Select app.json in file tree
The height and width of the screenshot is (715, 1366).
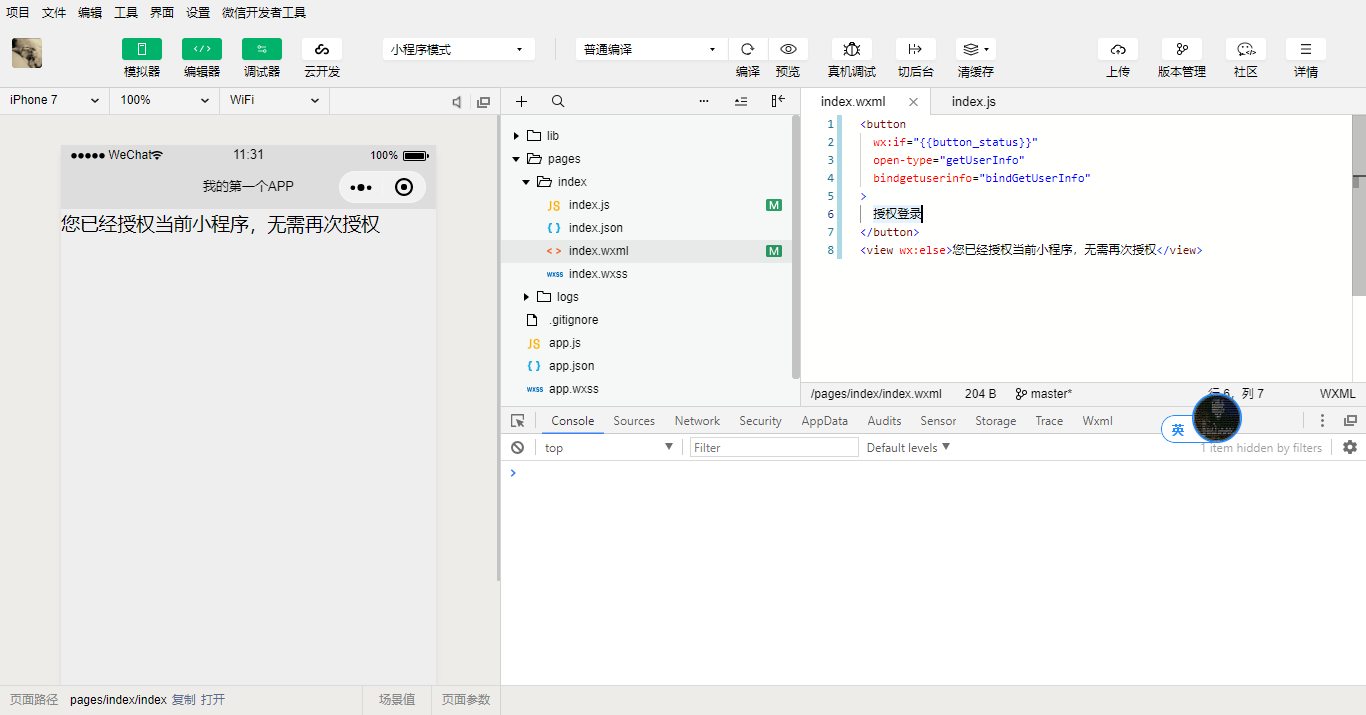click(571, 366)
